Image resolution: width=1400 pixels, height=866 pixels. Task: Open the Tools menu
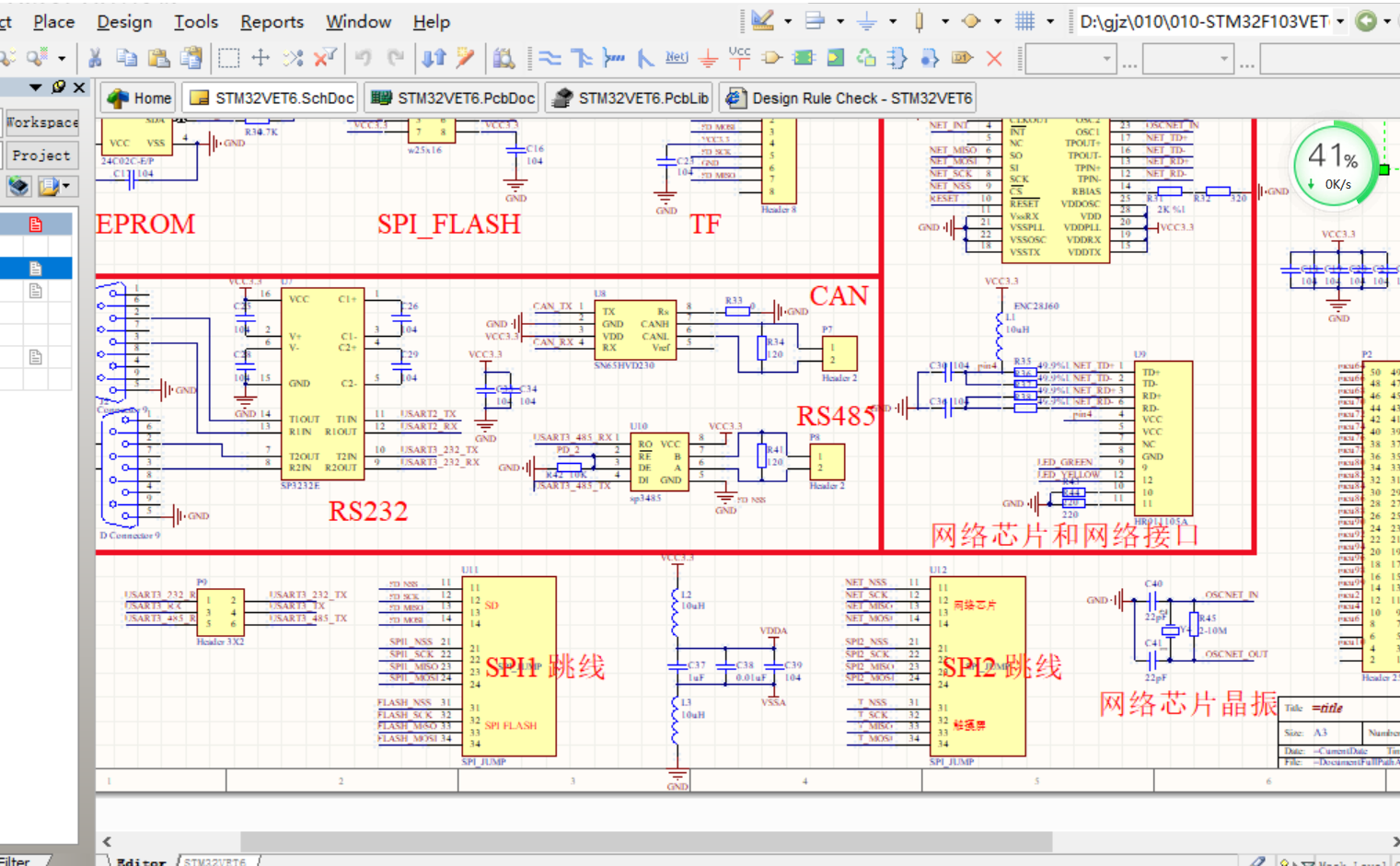(x=196, y=21)
